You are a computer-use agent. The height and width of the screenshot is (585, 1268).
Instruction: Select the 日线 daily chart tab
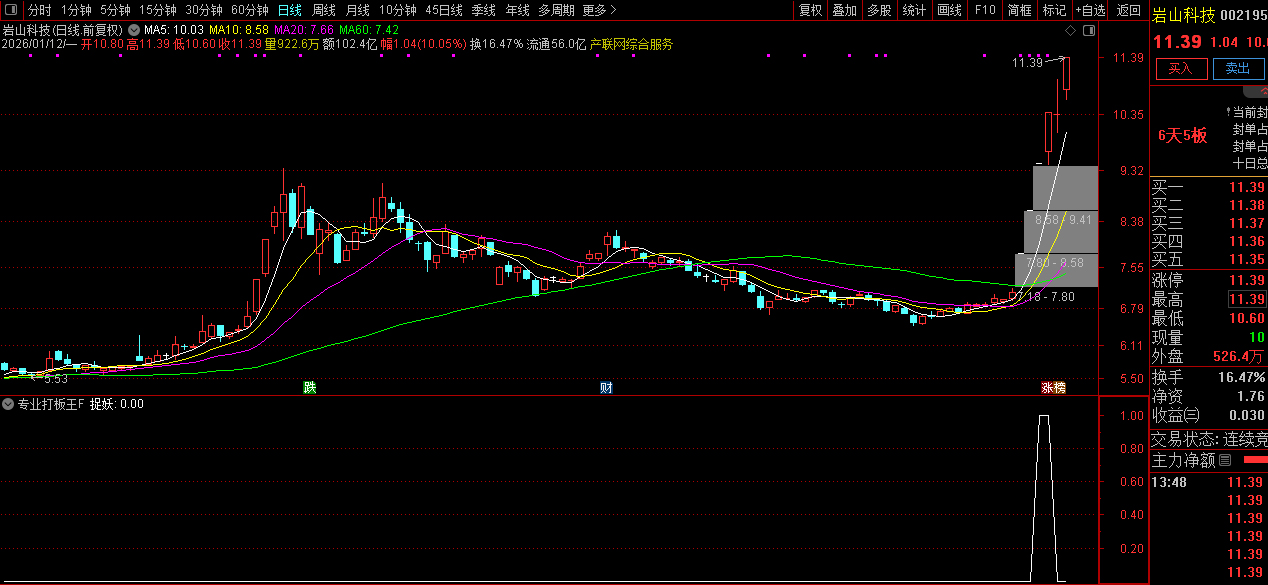(289, 10)
